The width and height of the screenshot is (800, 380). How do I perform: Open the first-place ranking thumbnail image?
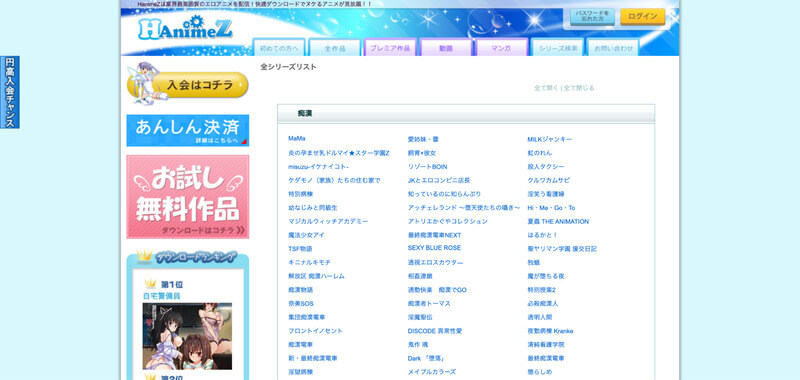tap(187, 336)
